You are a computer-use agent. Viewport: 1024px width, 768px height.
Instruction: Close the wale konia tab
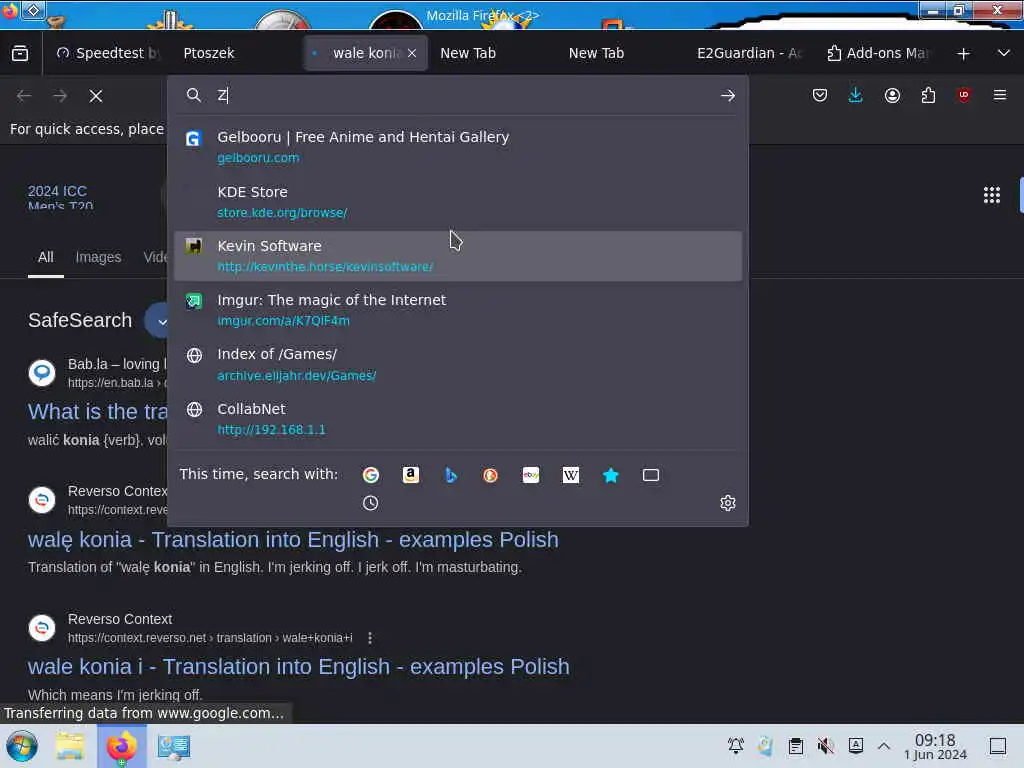pyautogui.click(x=412, y=54)
